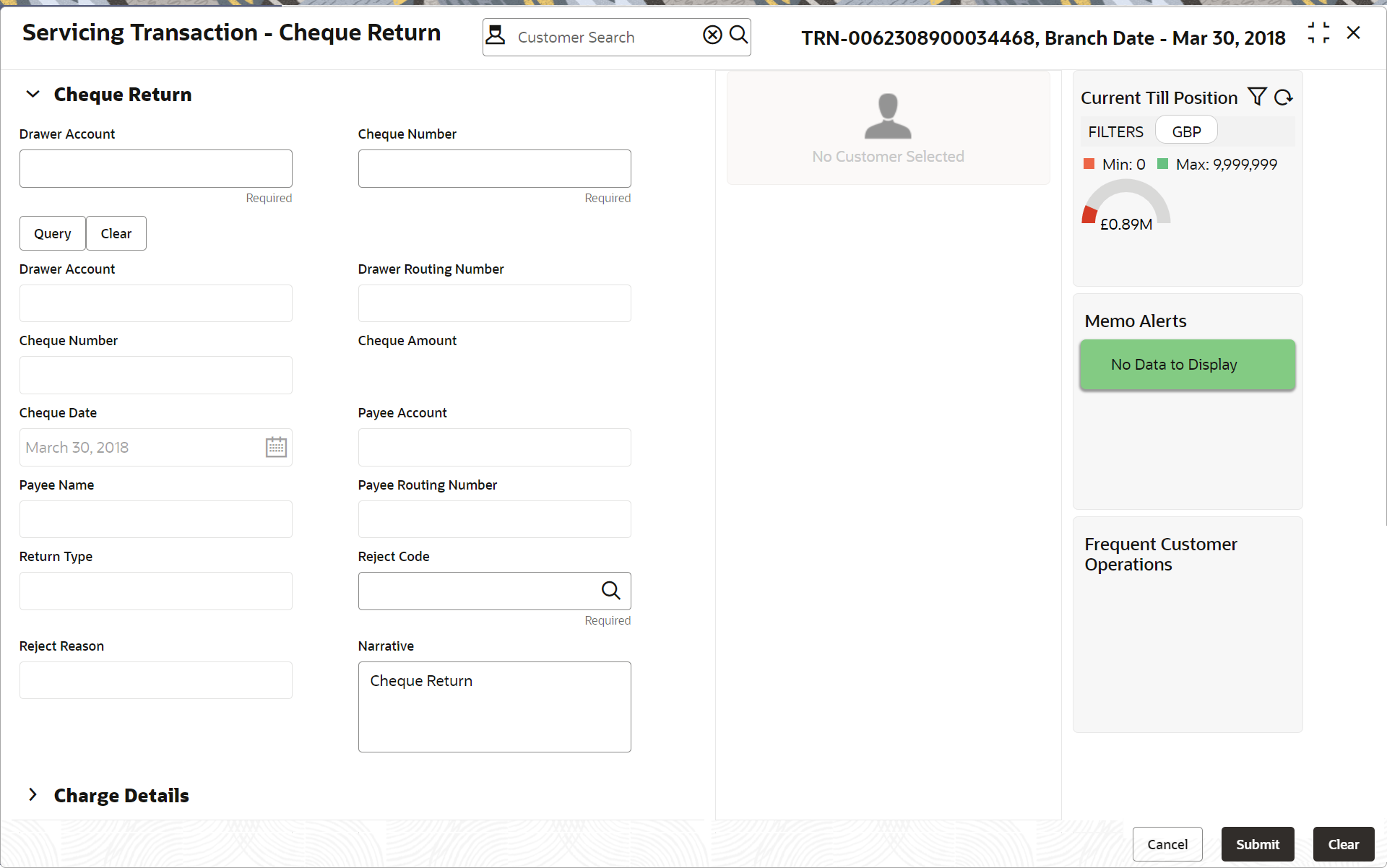This screenshot has width=1387, height=868.
Task: Collapse the Cheque Return section
Action: [33, 95]
